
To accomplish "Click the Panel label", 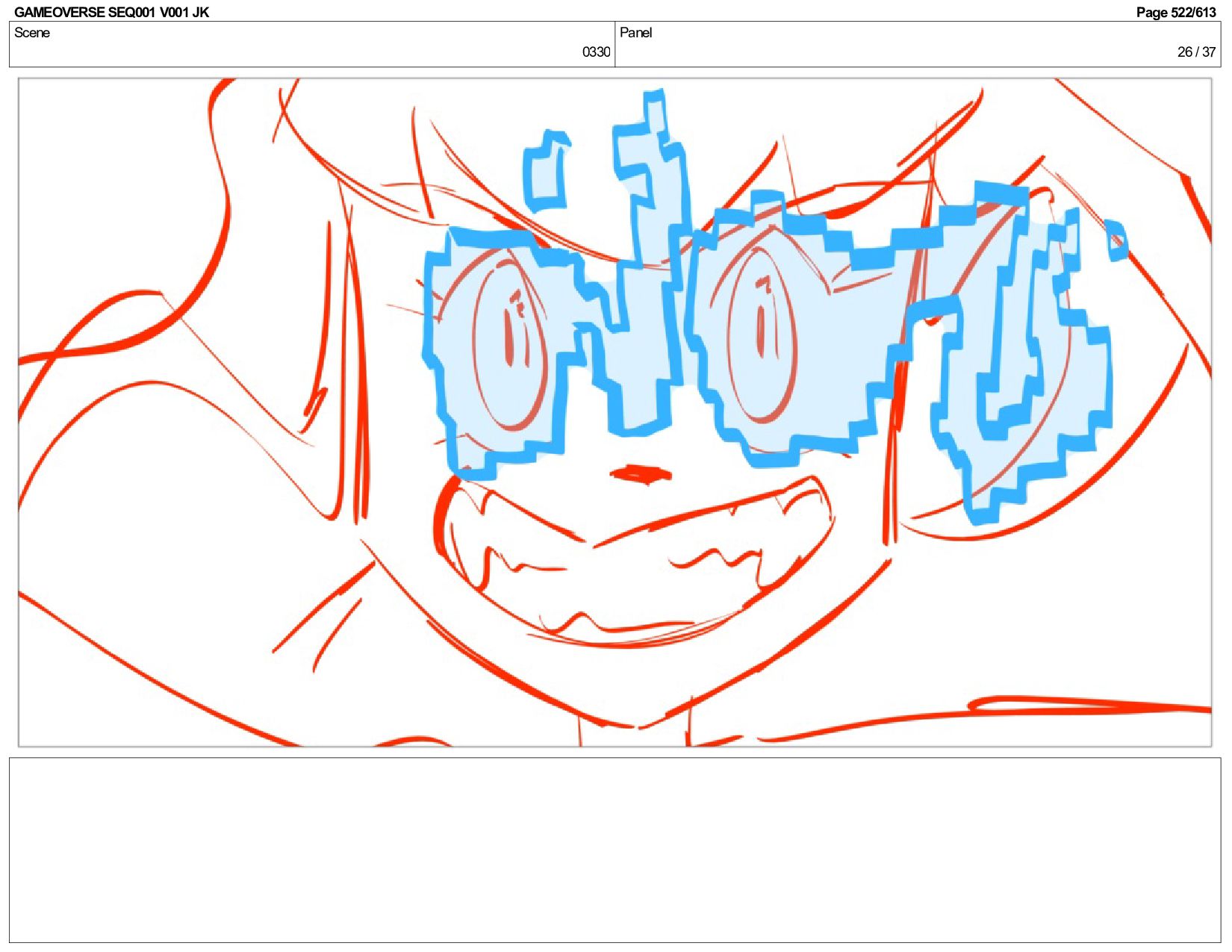I will coord(635,32).
